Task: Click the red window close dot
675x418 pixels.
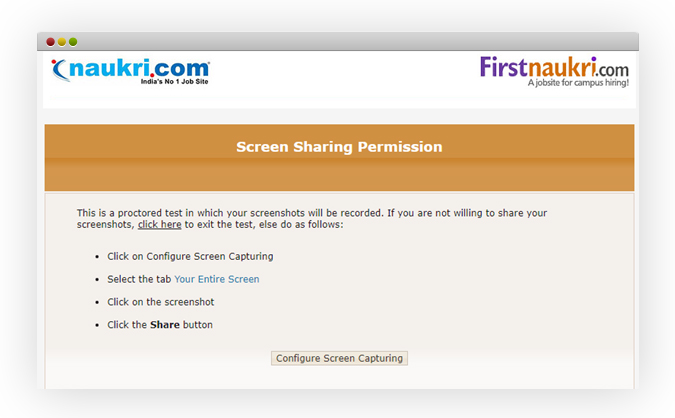Action: pos(50,42)
